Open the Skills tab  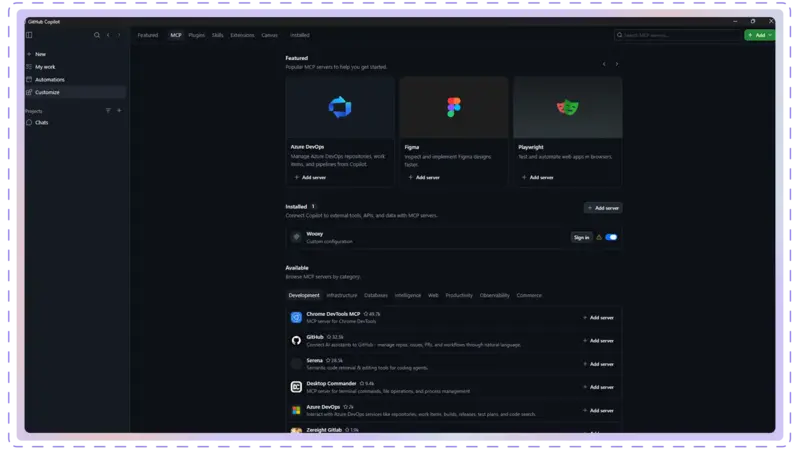pyautogui.click(x=218, y=35)
